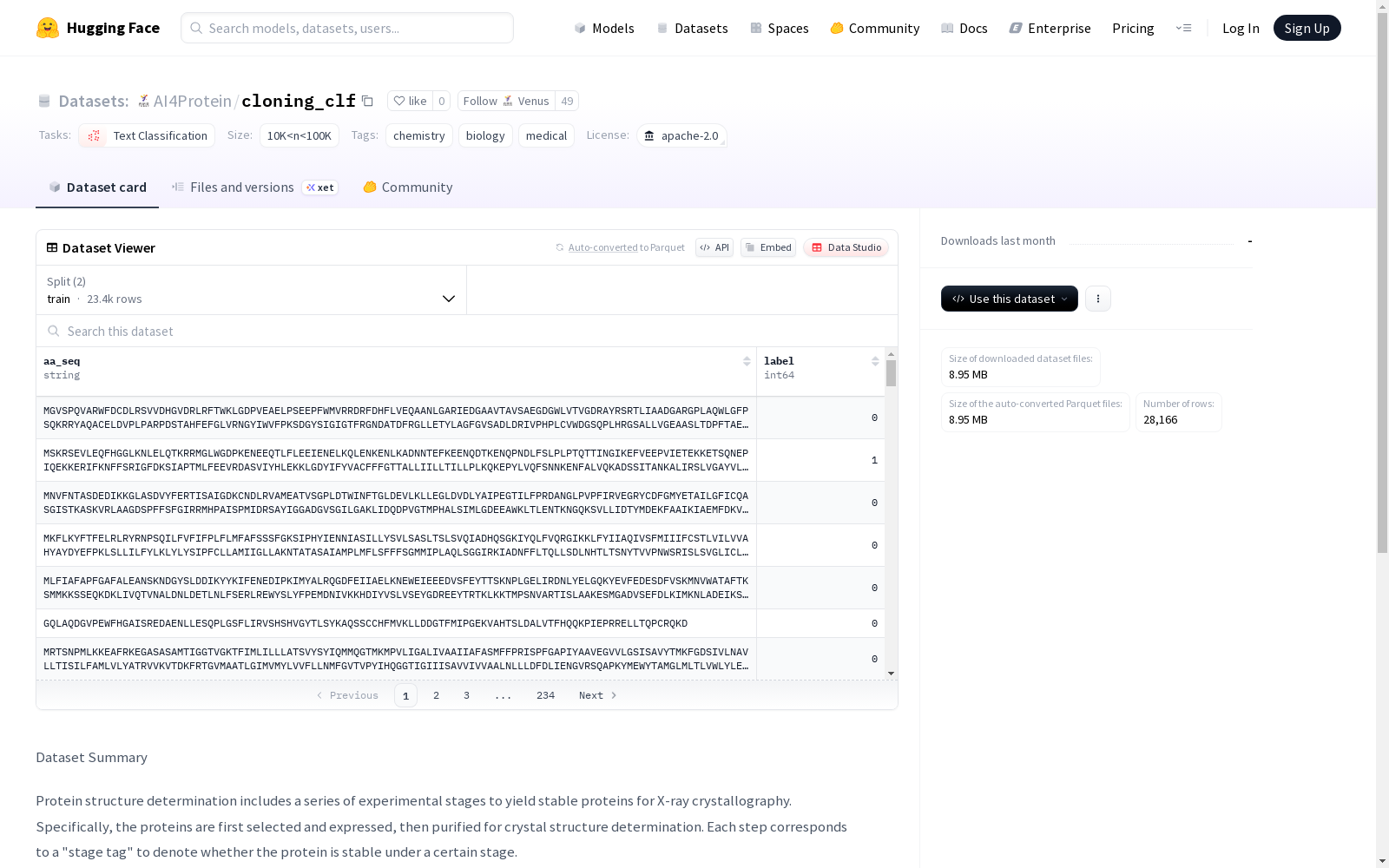This screenshot has width=1389, height=868.
Task: Open the navigation overflow menu icon
Action: point(1183,28)
